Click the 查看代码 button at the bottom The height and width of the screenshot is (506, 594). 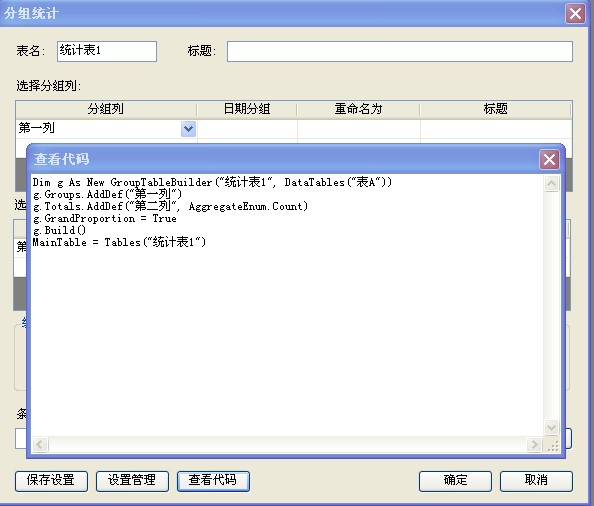coord(213,481)
